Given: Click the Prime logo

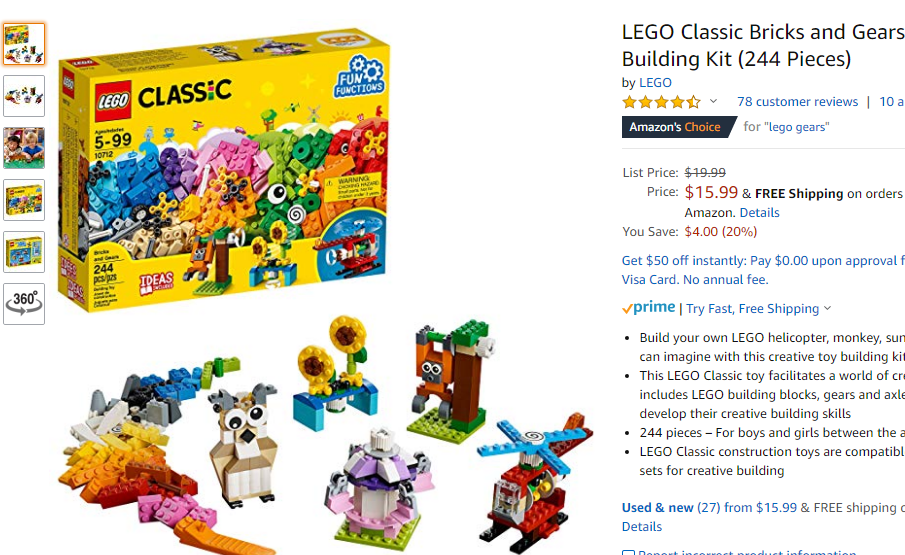Looking at the screenshot, I should click(649, 308).
